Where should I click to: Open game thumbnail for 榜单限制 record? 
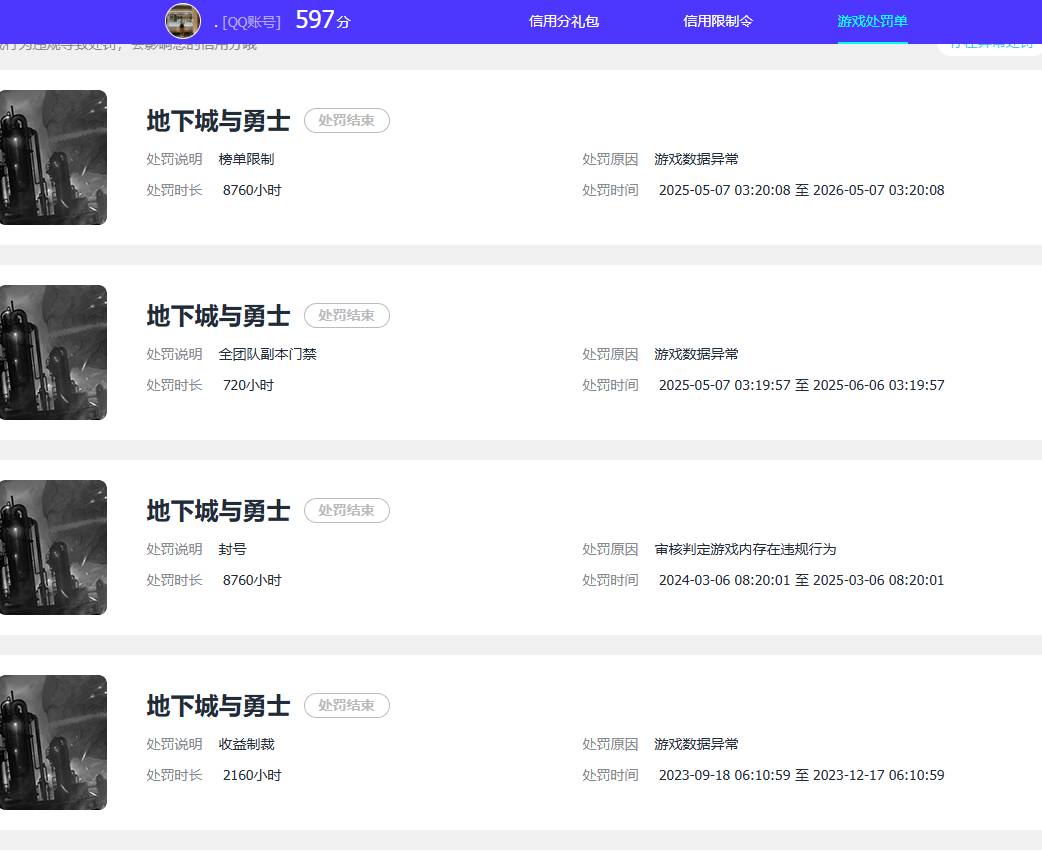click(53, 158)
